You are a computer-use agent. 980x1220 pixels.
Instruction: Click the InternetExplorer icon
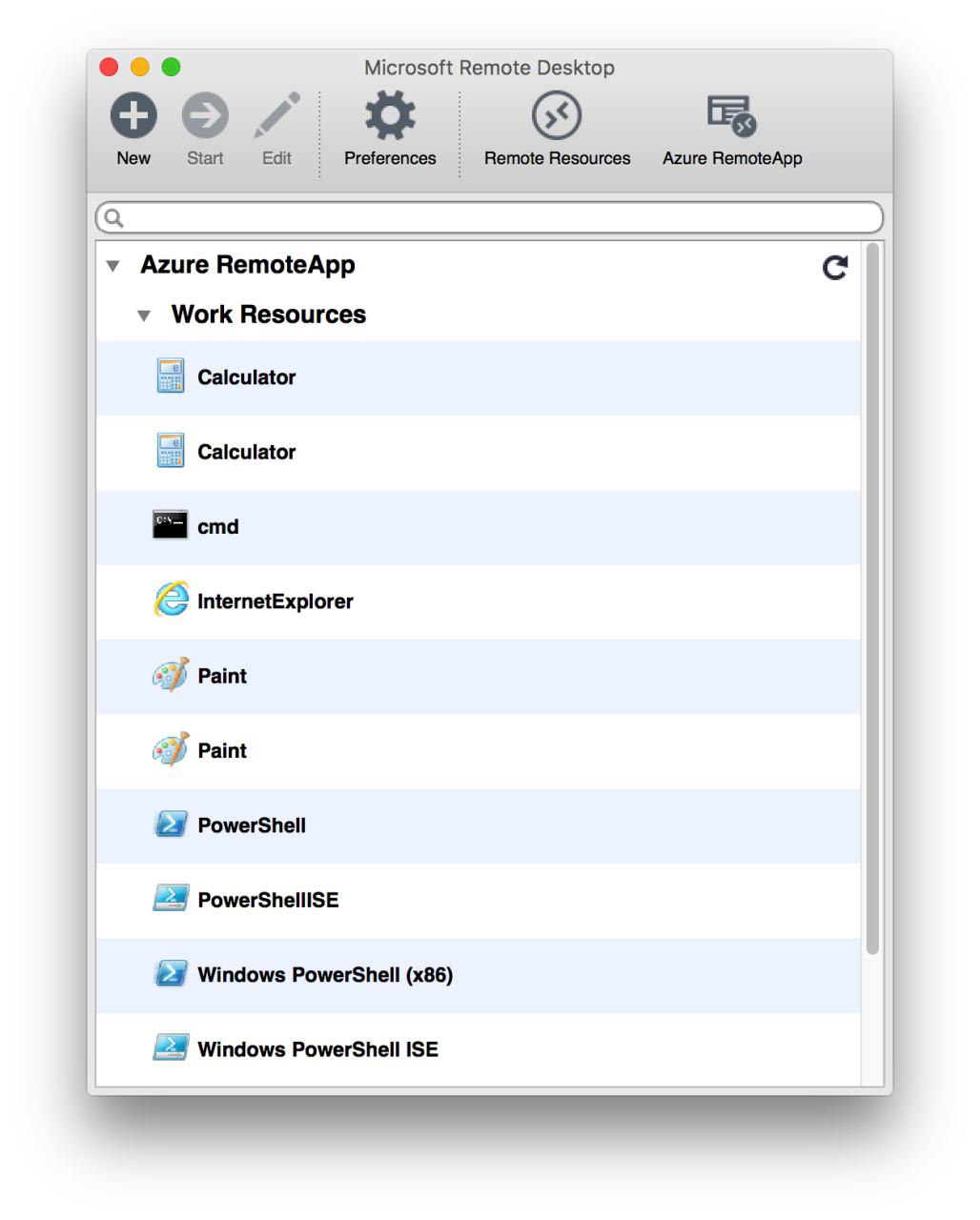pos(171,600)
